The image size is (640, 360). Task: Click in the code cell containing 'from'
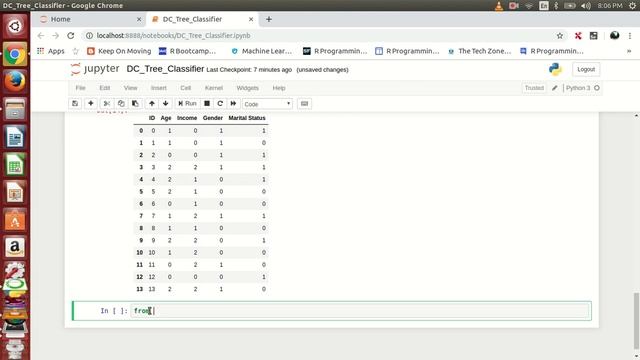[x=361, y=311]
